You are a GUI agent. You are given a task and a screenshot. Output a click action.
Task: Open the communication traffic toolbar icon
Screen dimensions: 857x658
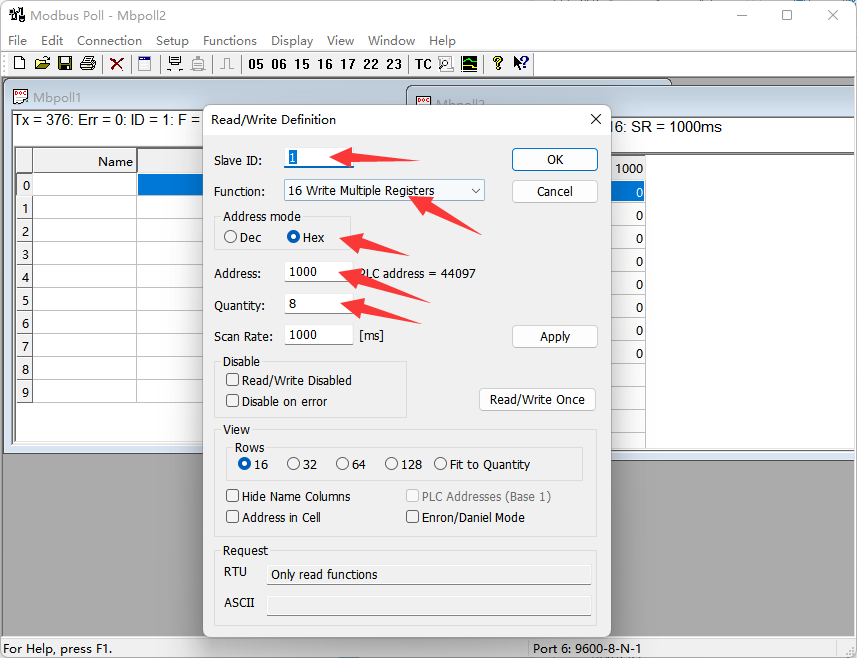point(446,63)
